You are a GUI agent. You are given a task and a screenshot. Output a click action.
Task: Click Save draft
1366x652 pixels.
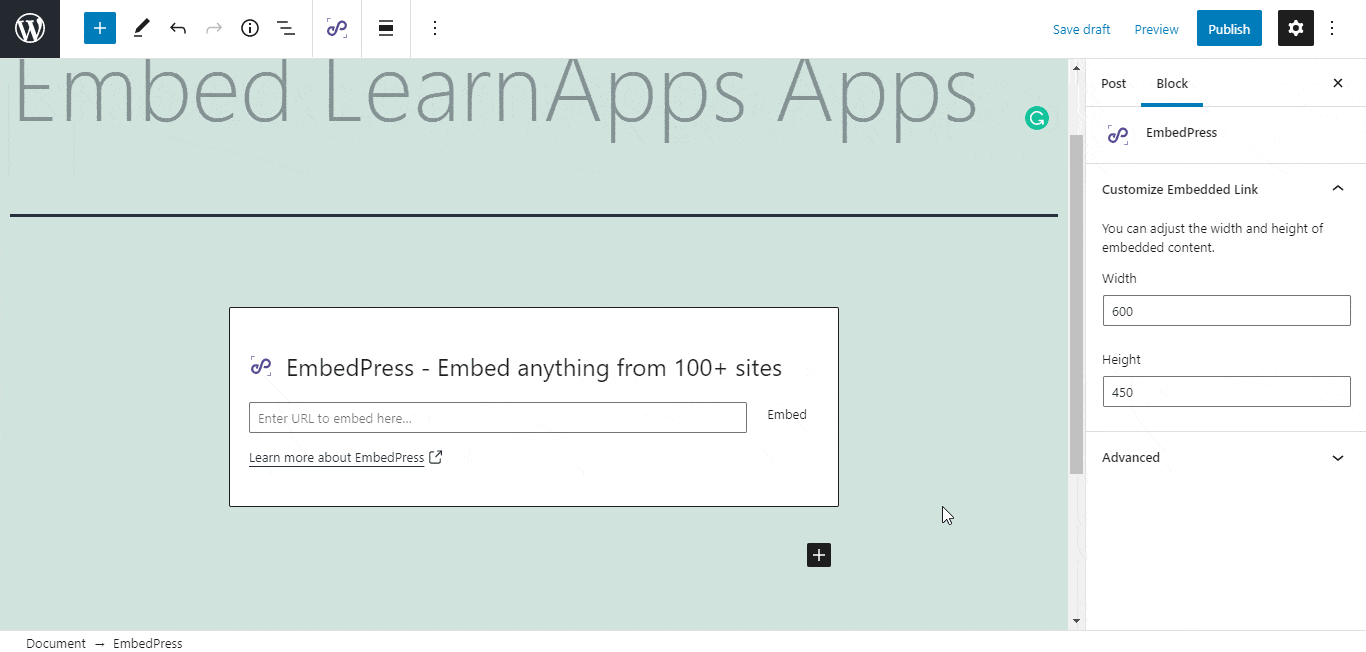click(1081, 29)
